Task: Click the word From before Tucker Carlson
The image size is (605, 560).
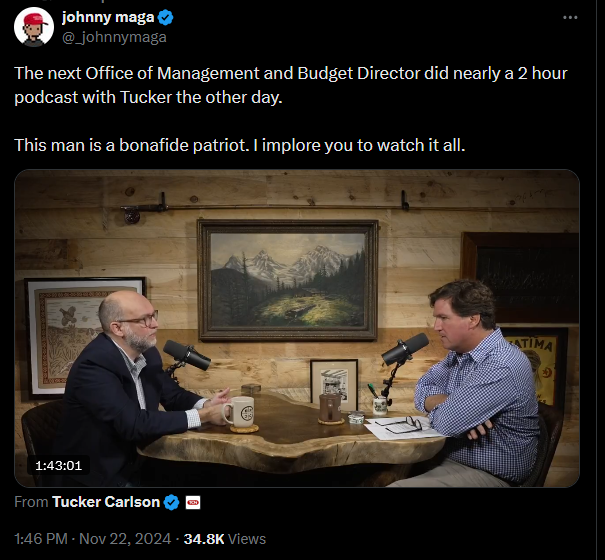Action: [x=31, y=502]
